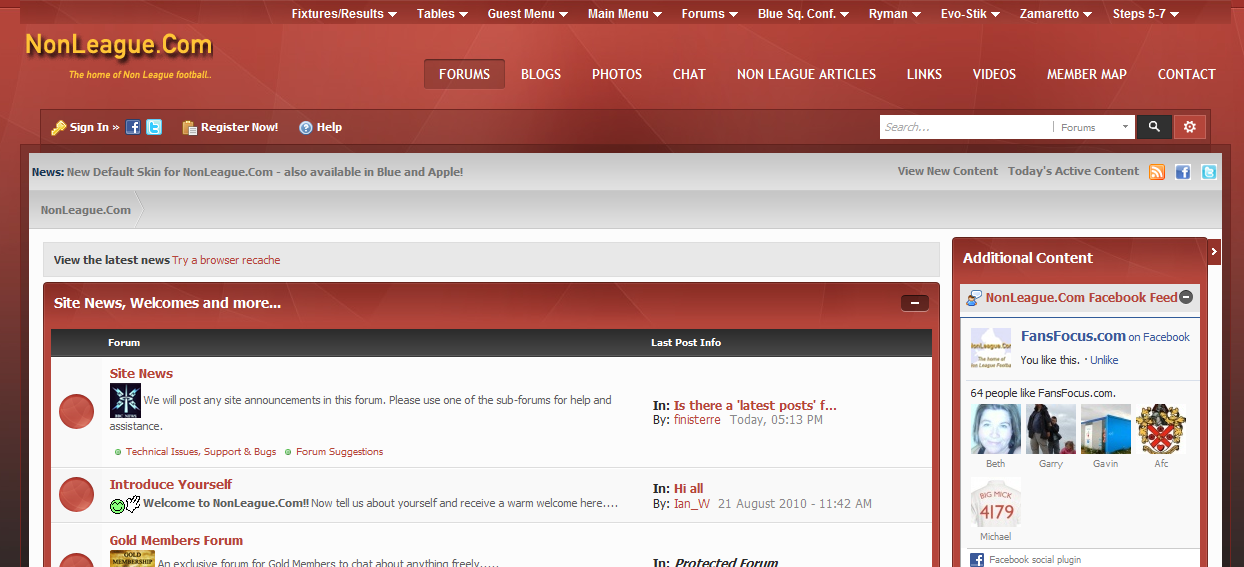The width and height of the screenshot is (1244, 567).
Task: Open FansFocus.com Facebook page link
Action: 1073,336
